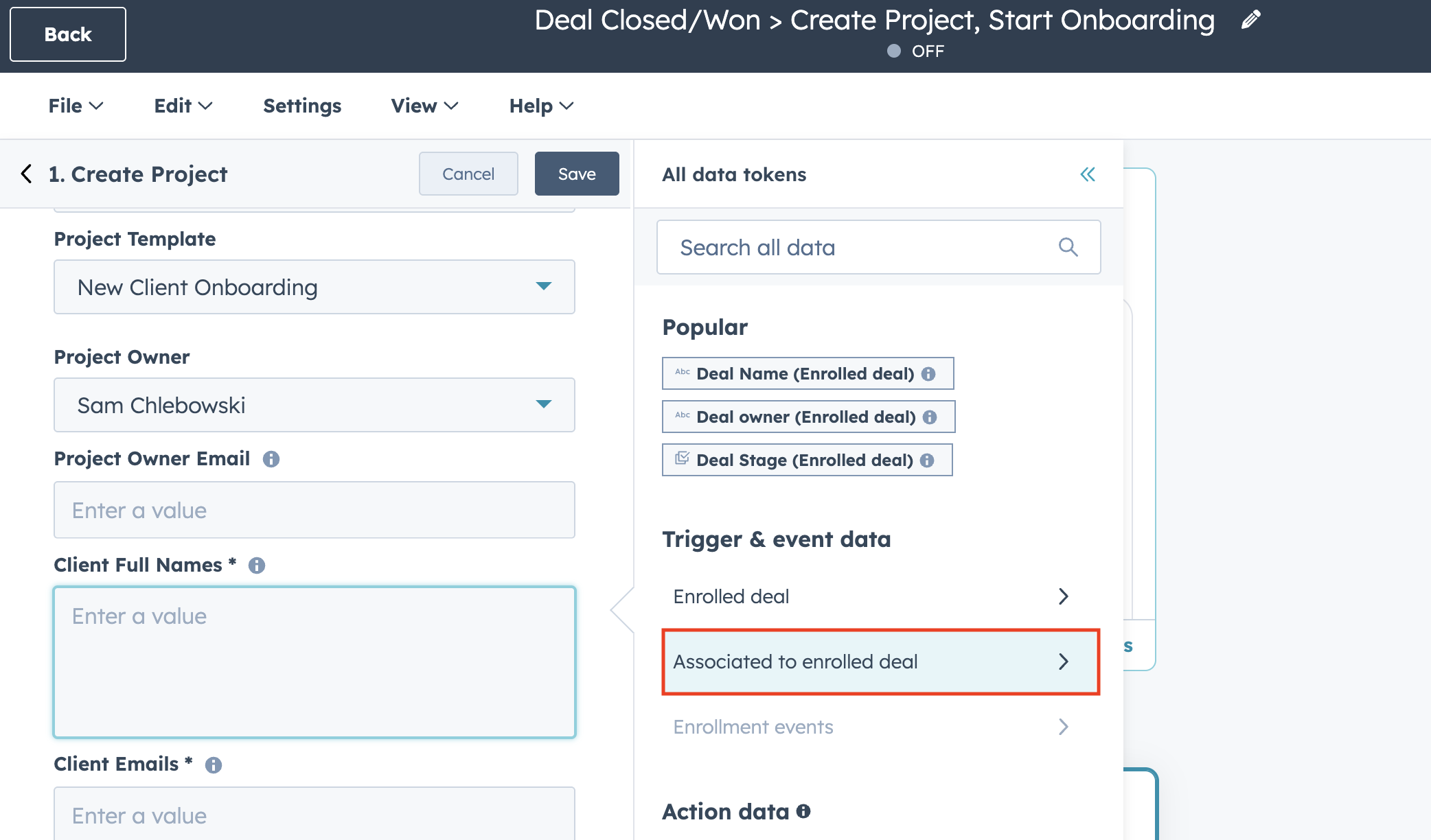Open the Project Template dropdown
The image size is (1431, 840).
[314, 287]
